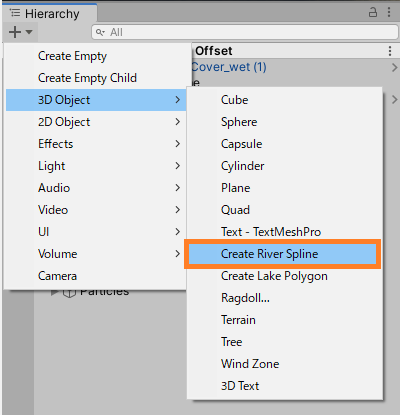Screen dimensions: 400x415
Task: Select Text - TextMeshPro entry
Action: tap(284, 232)
